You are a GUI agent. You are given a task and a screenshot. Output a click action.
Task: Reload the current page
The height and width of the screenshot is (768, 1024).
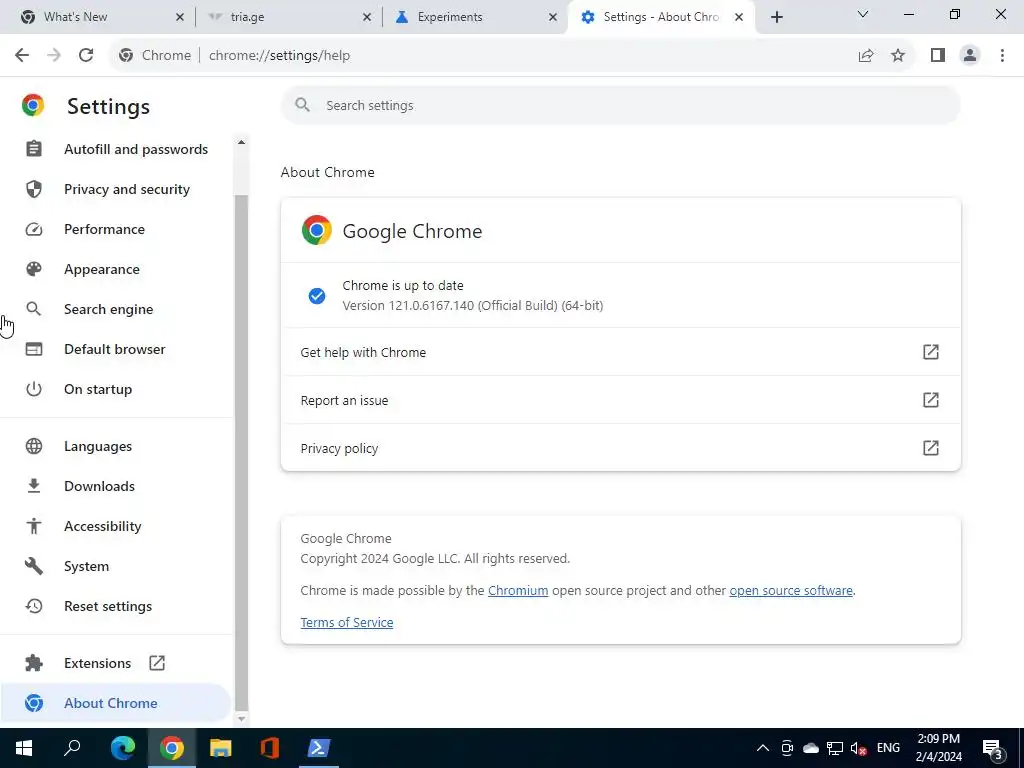(x=86, y=56)
